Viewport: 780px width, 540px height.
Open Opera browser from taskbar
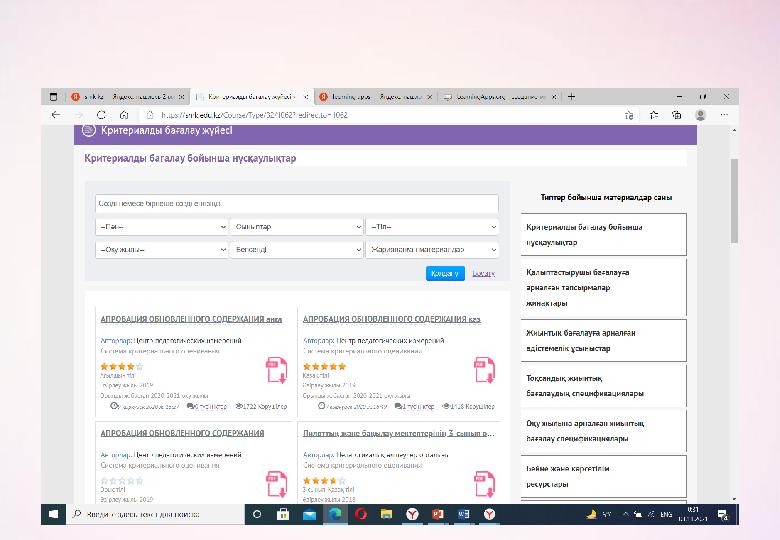pyautogui.click(x=361, y=514)
